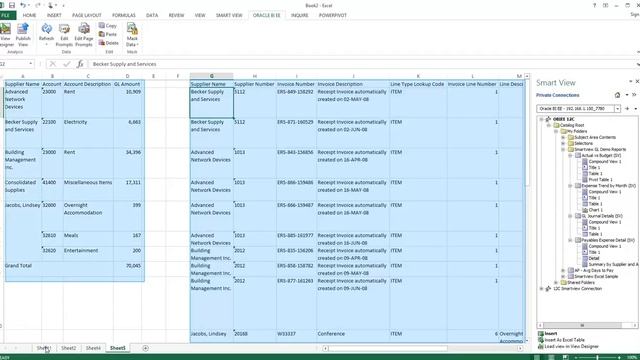
Task: Click the Save icon in quick access toolbar
Action: 12,5
